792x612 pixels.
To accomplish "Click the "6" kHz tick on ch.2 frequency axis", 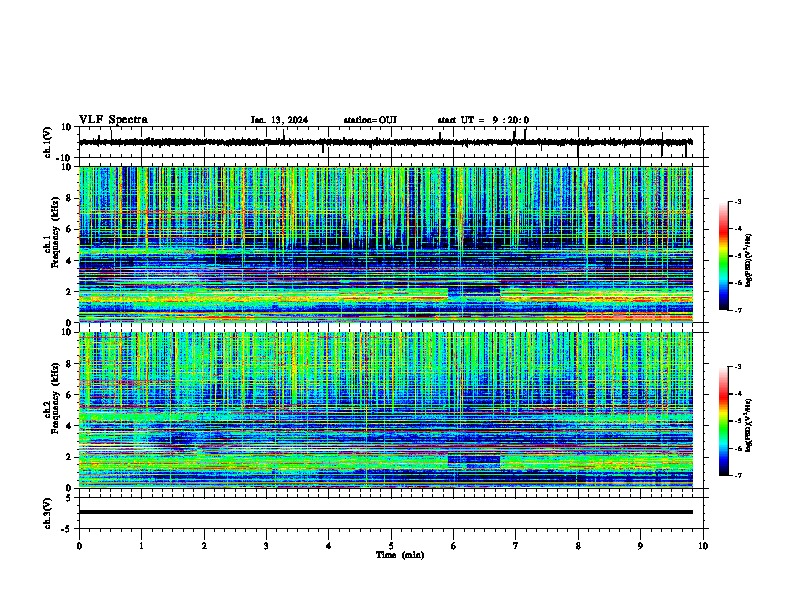I will pyautogui.click(x=69, y=394).
